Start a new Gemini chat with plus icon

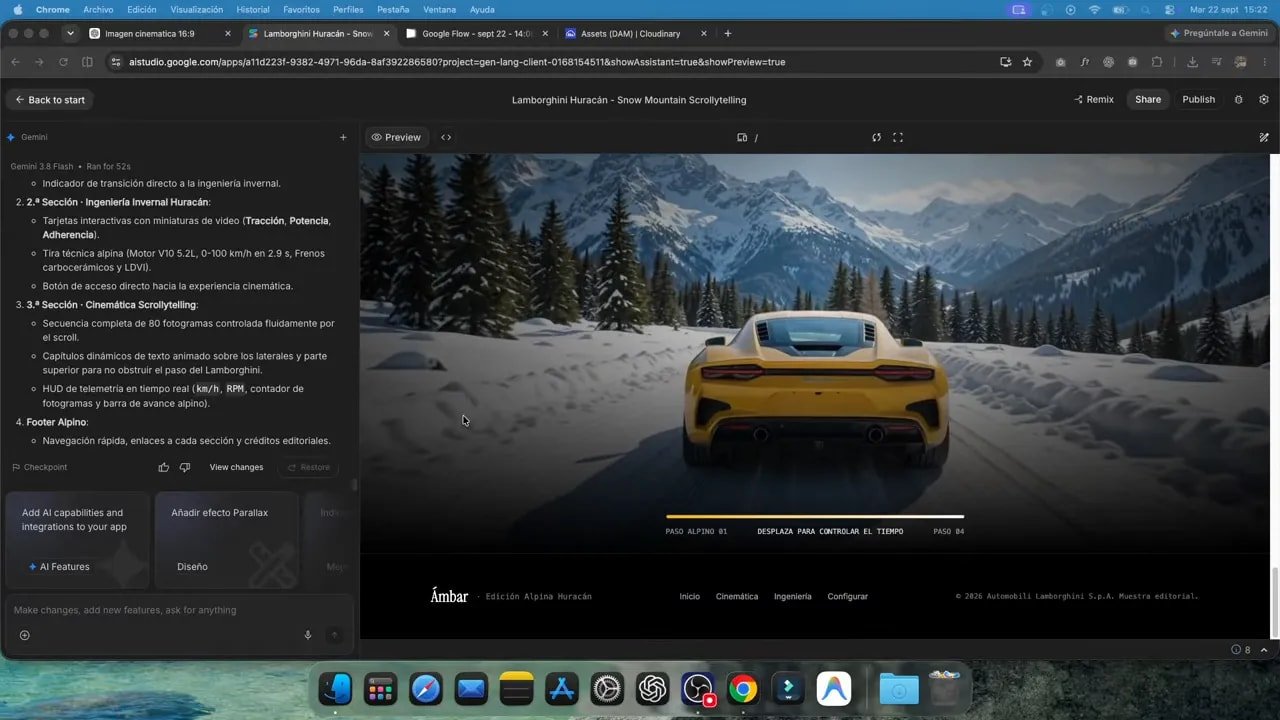[343, 137]
